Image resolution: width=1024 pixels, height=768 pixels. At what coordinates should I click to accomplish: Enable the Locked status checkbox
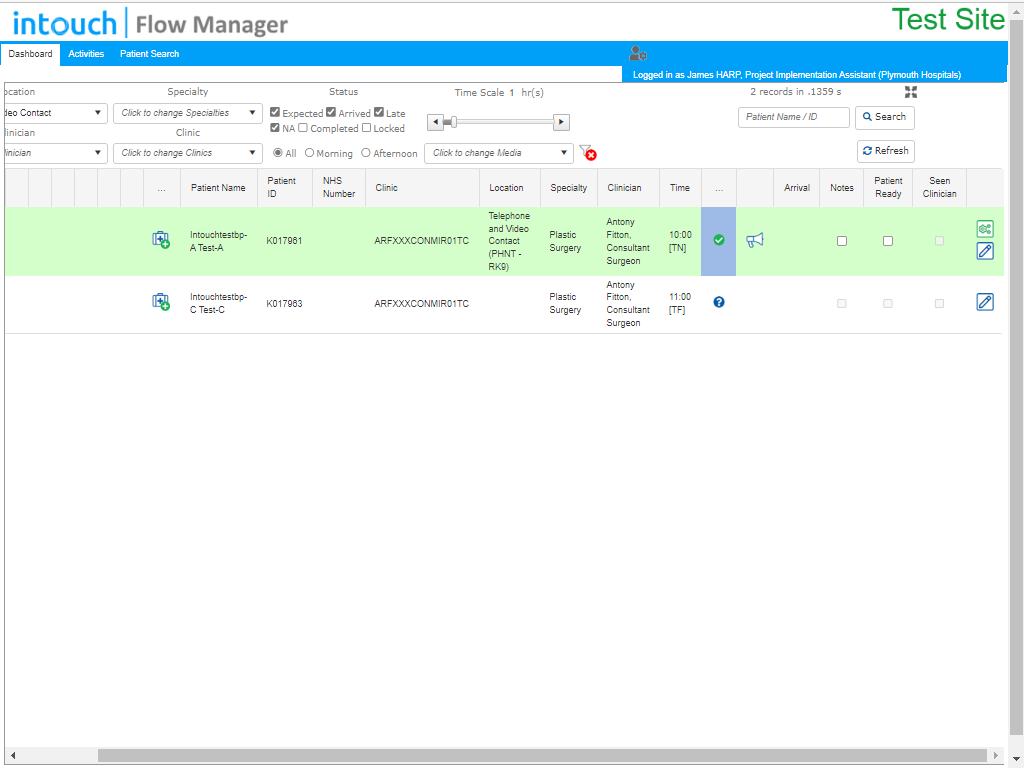(366, 128)
